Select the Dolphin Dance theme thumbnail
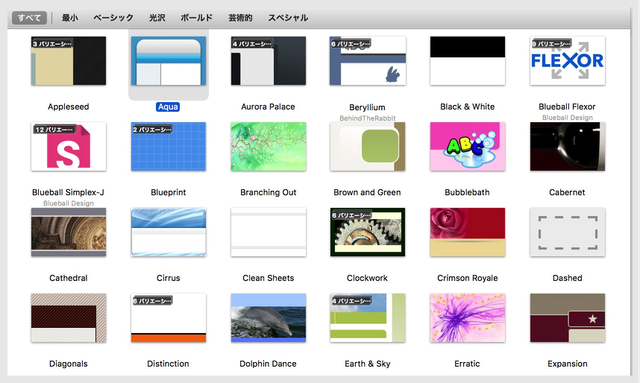This screenshot has width=640, height=383. point(268,318)
